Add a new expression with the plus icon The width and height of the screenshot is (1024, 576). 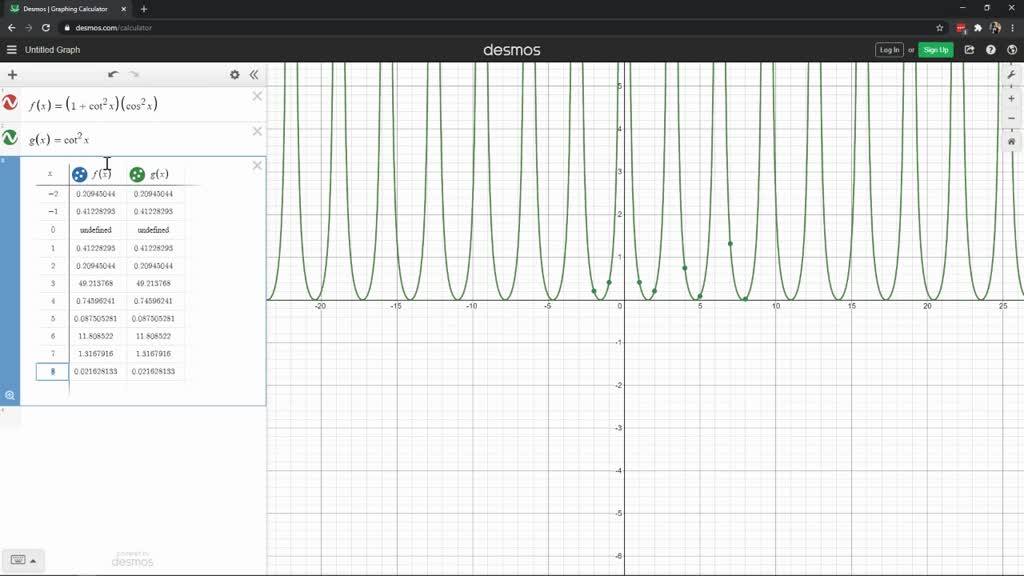click(x=12, y=74)
